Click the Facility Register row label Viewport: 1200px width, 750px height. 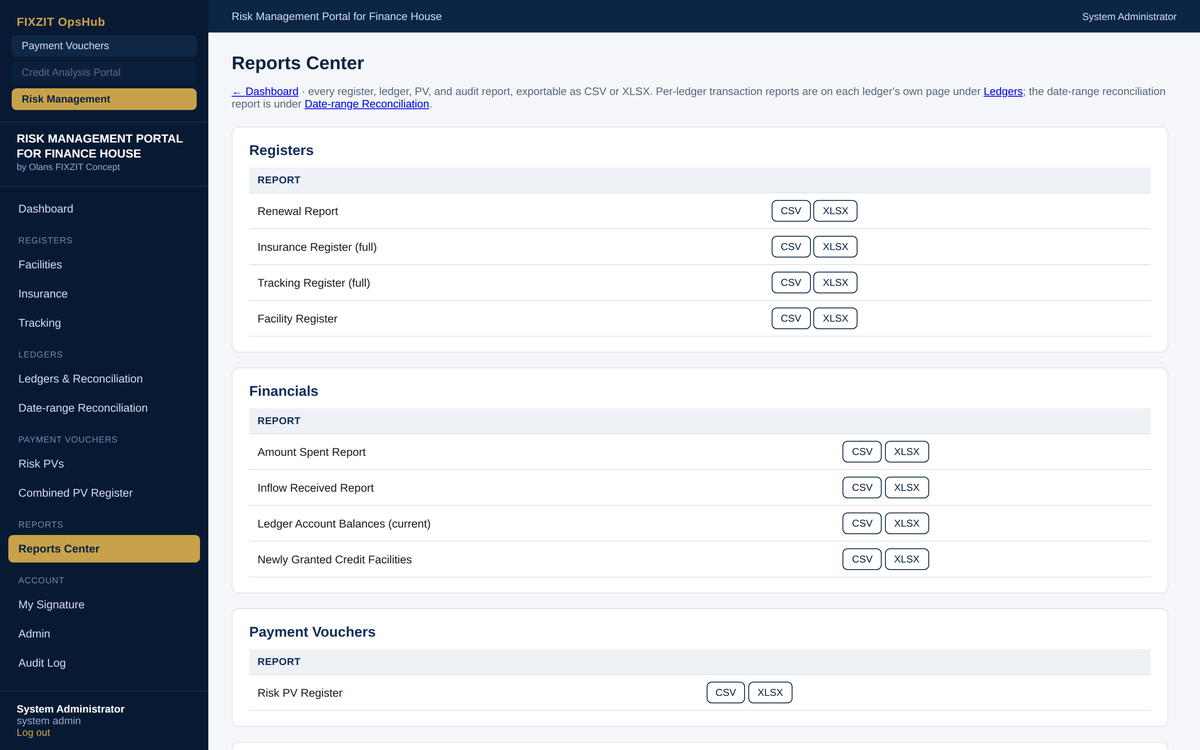(298, 319)
